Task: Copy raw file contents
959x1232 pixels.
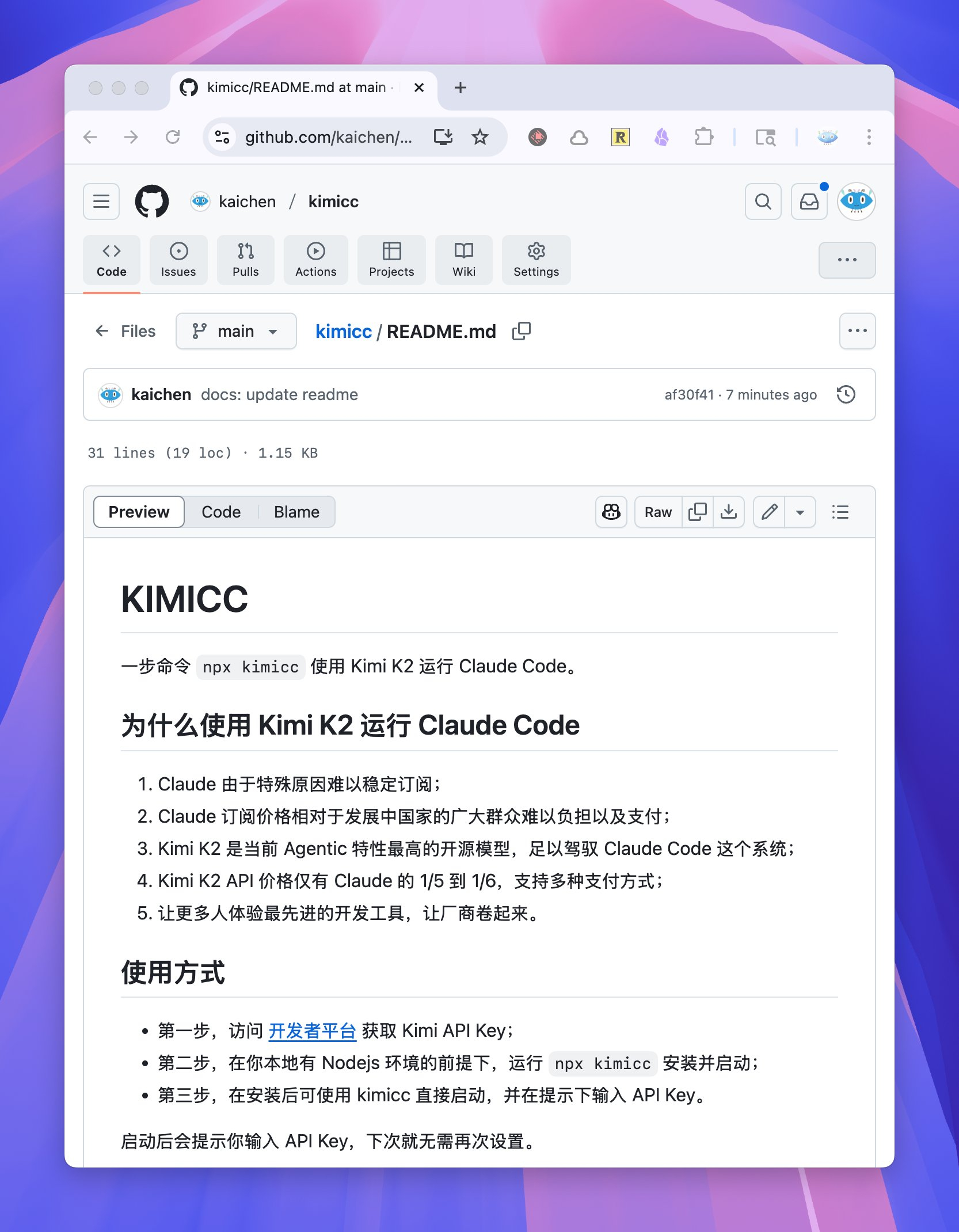Action: pos(698,512)
